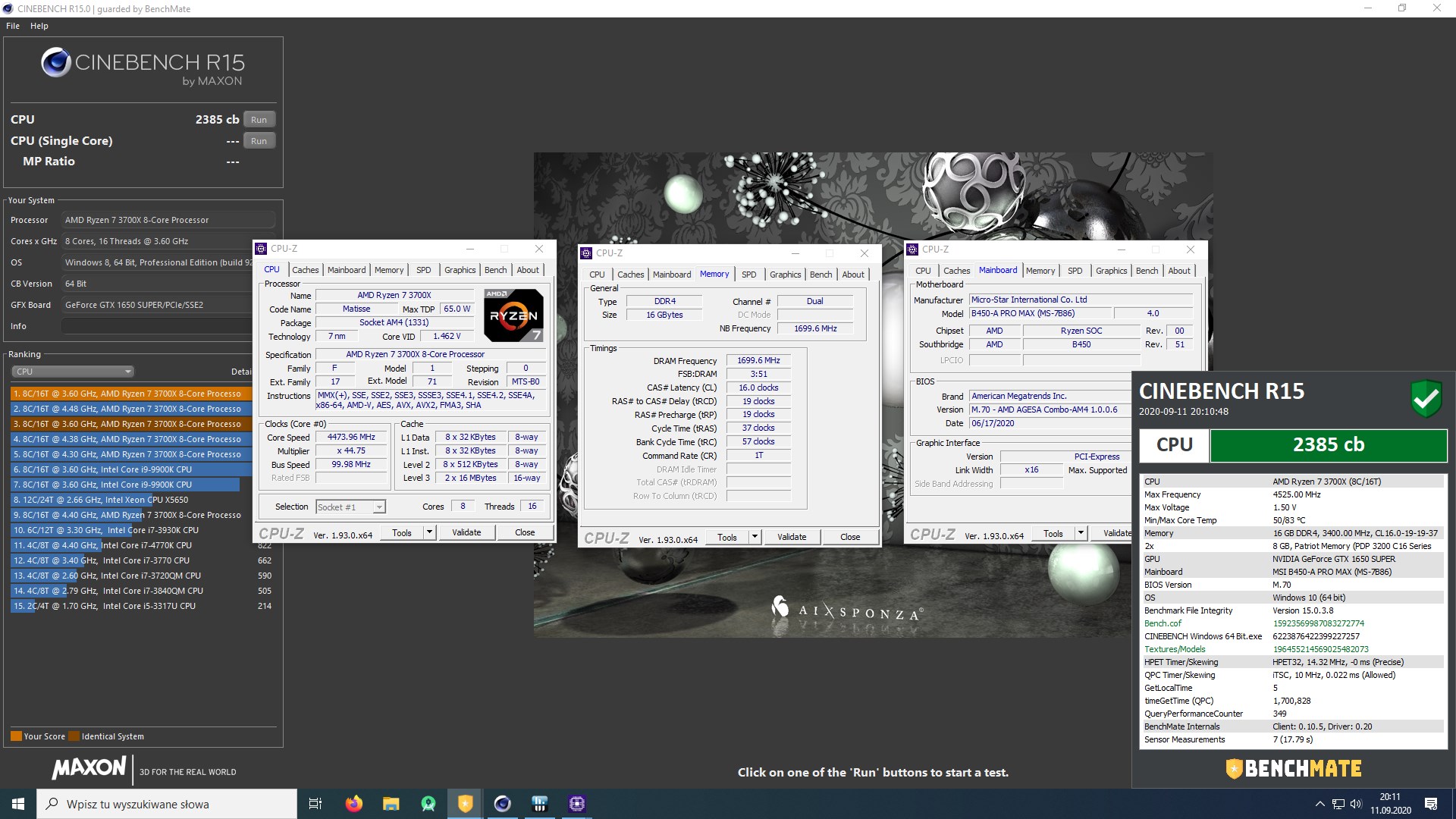
Task: Click CPU-Z icon in Memory window title bar
Action: coord(586,253)
